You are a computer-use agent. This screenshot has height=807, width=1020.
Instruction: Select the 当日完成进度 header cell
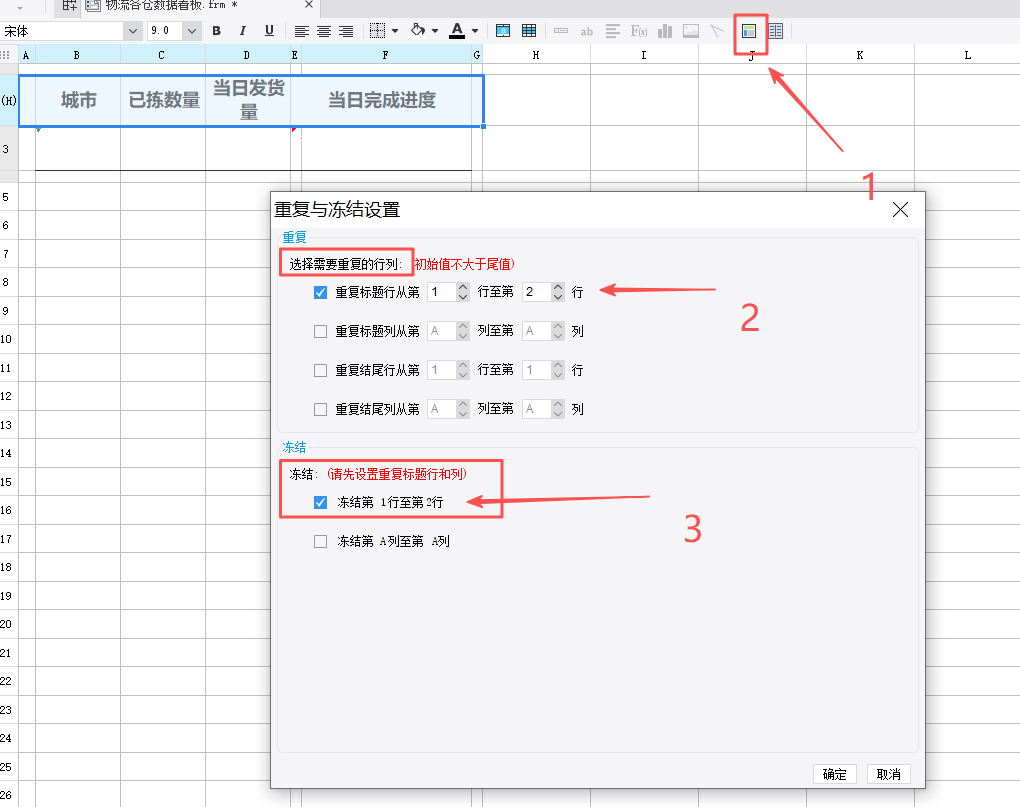click(x=382, y=100)
